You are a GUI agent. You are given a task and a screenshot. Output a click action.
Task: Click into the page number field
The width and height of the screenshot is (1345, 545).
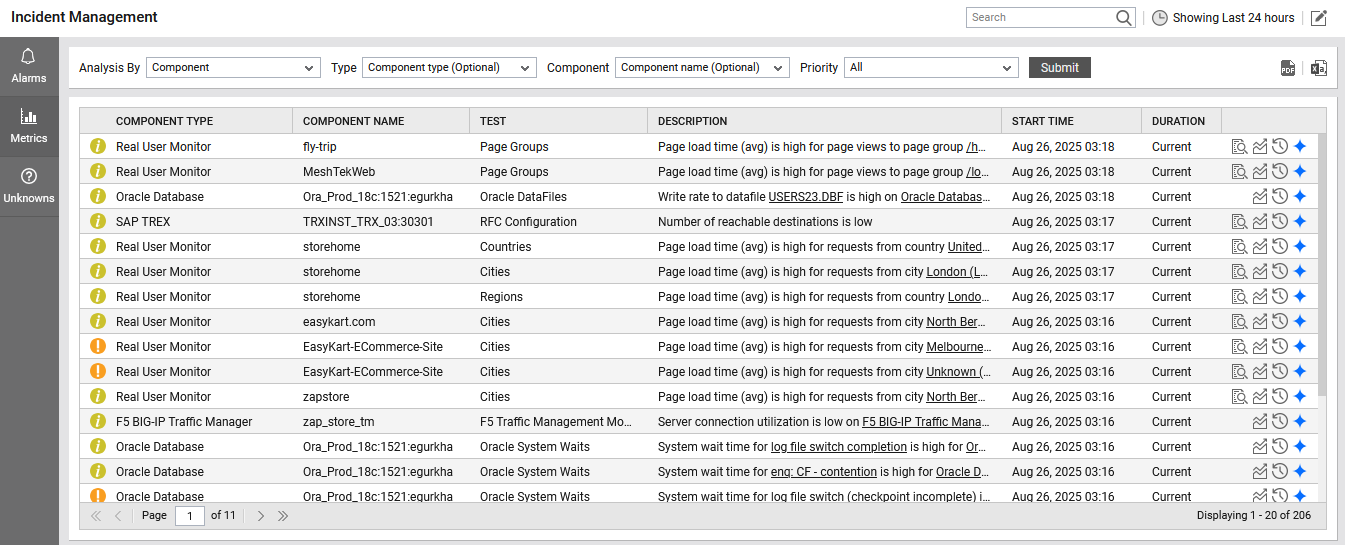(189, 516)
